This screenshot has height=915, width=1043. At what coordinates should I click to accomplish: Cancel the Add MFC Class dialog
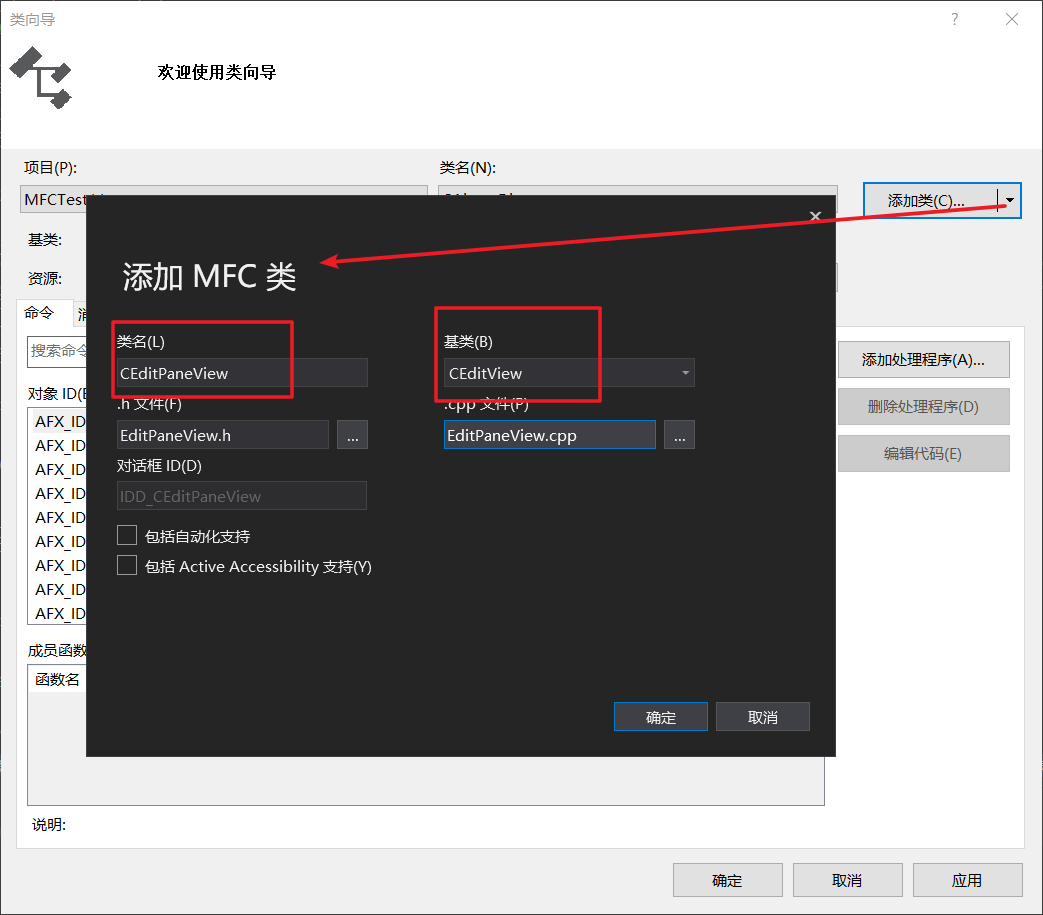point(763,717)
